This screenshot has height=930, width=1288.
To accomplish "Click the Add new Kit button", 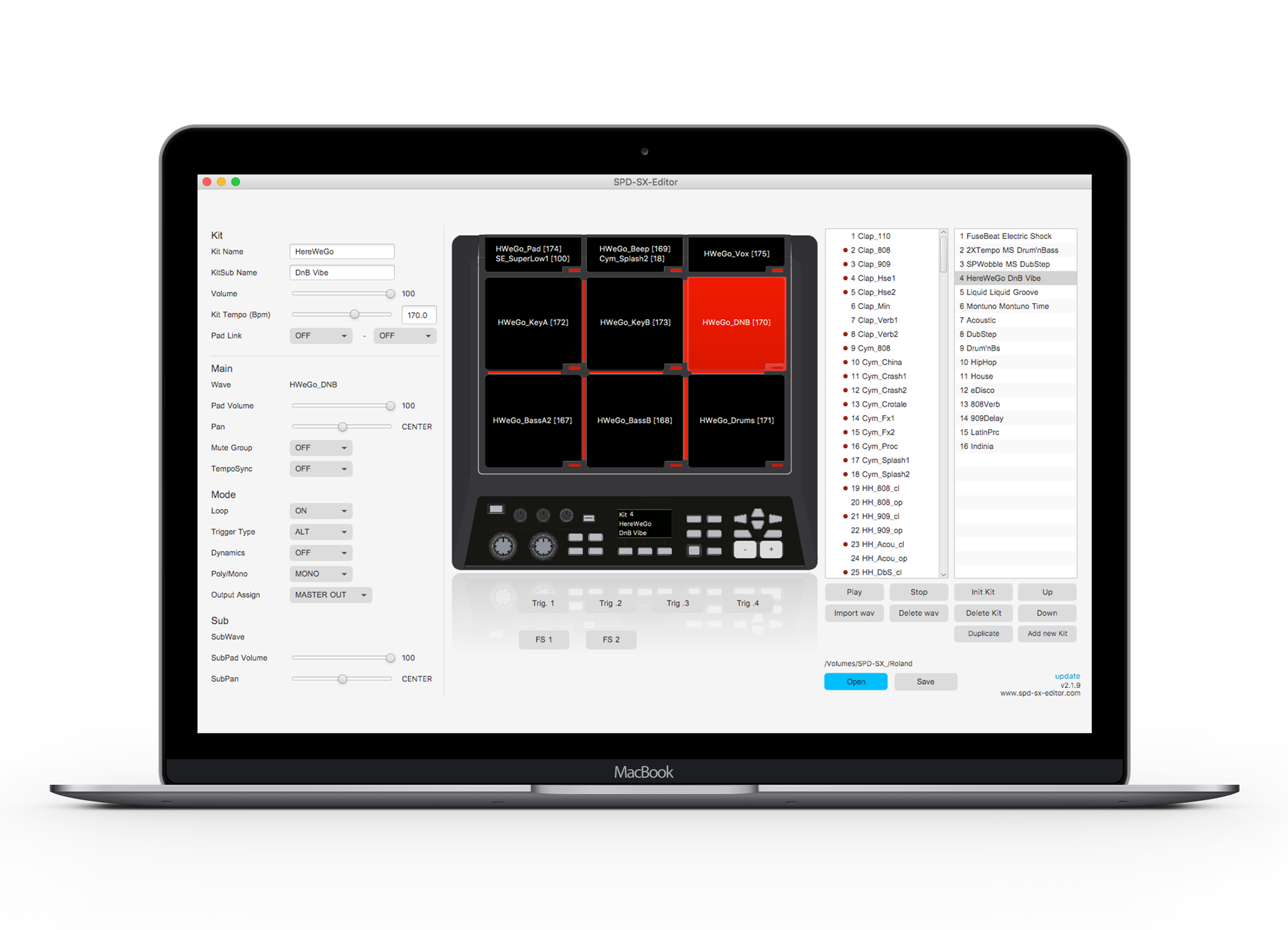I will [1047, 634].
